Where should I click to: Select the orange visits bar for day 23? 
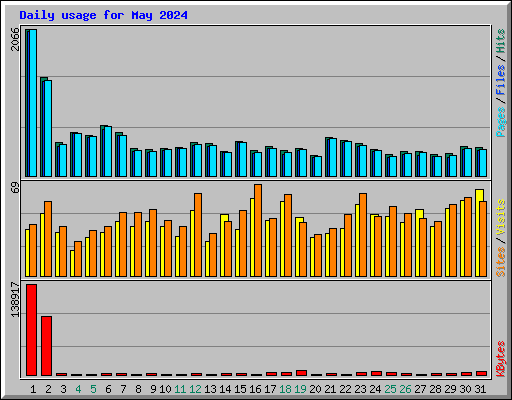[x=363, y=235]
